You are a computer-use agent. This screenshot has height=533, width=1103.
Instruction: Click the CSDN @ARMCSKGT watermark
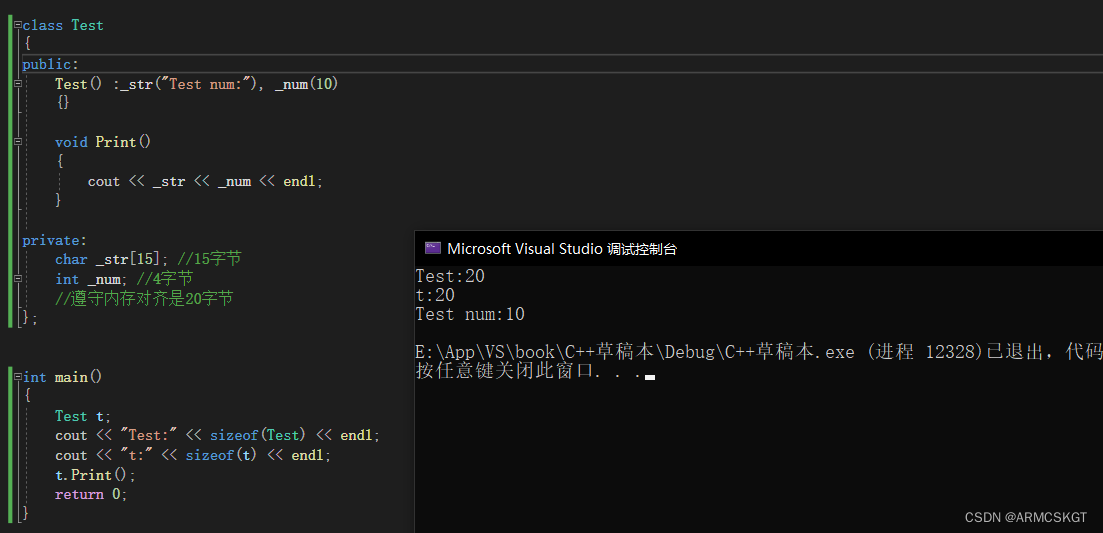point(1026,518)
